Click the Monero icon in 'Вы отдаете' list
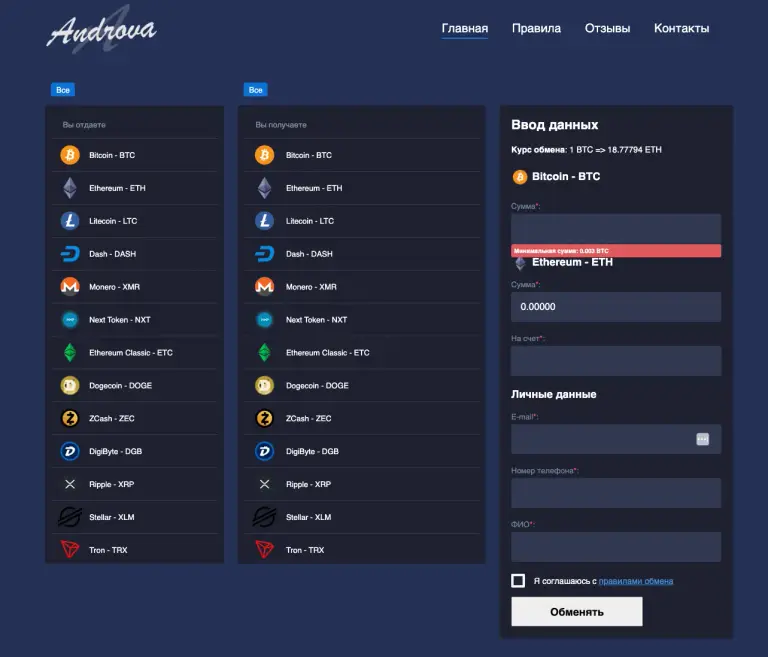Screen dimensions: 768x657 (x=70, y=287)
